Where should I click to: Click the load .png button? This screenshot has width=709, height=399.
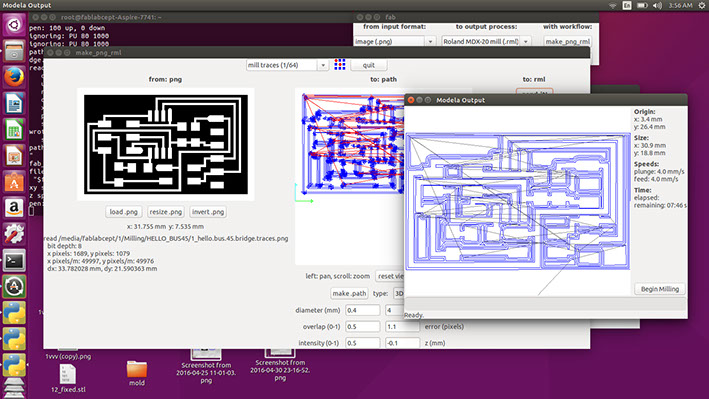[x=123, y=212]
